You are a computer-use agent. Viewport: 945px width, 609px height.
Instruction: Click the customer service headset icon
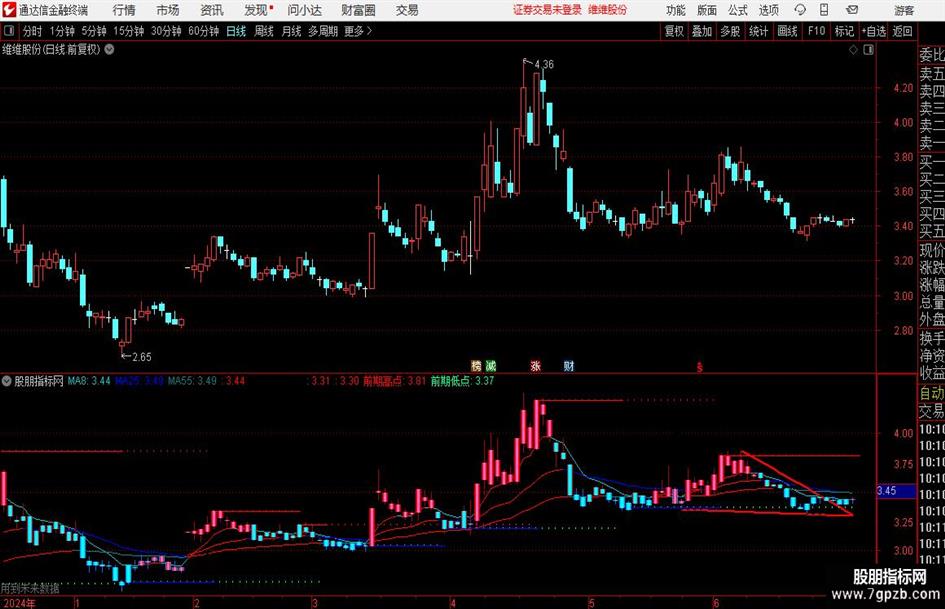pos(800,10)
